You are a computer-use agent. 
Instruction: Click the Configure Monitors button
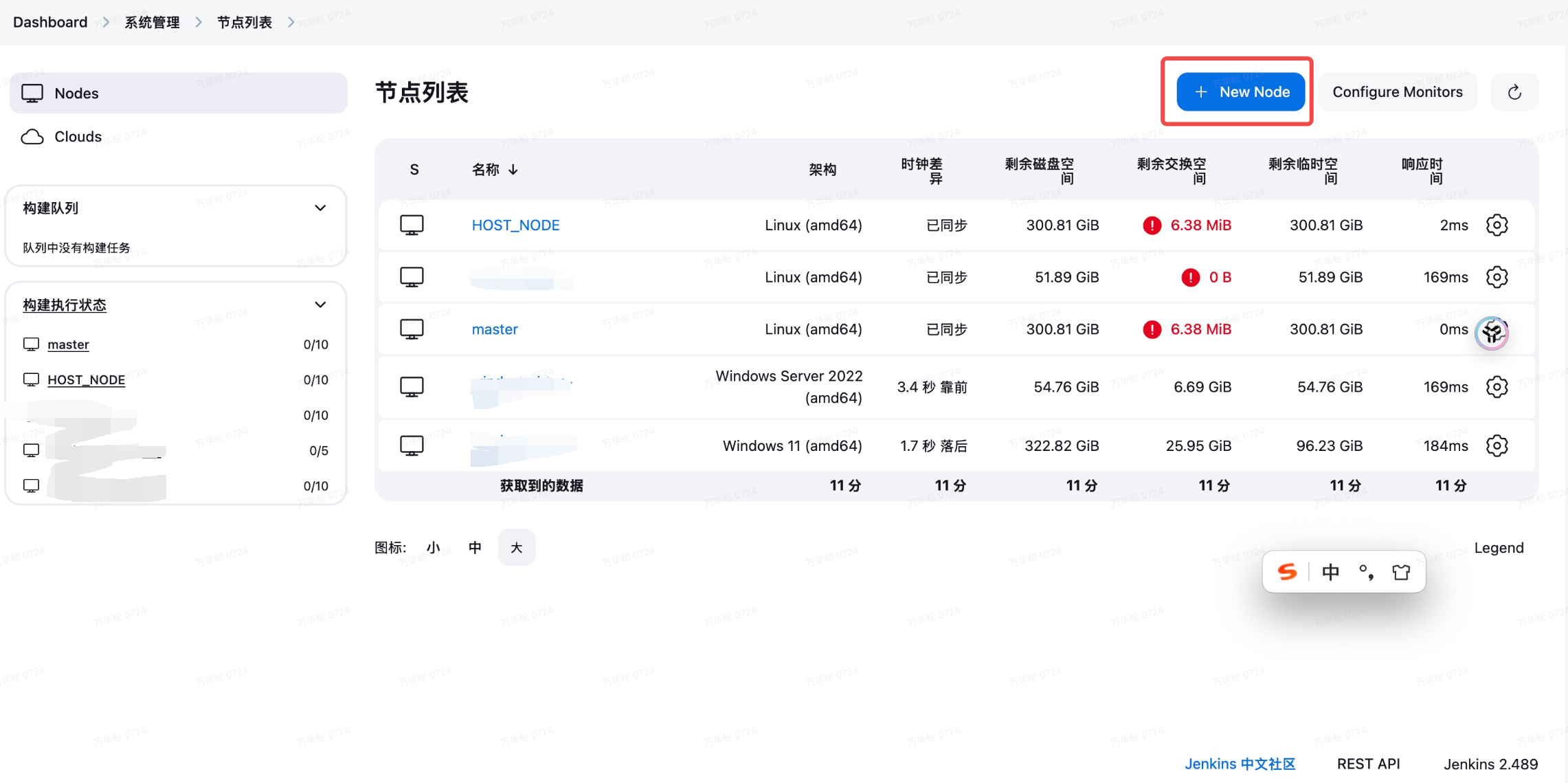pyautogui.click(x=1397, y=92)
